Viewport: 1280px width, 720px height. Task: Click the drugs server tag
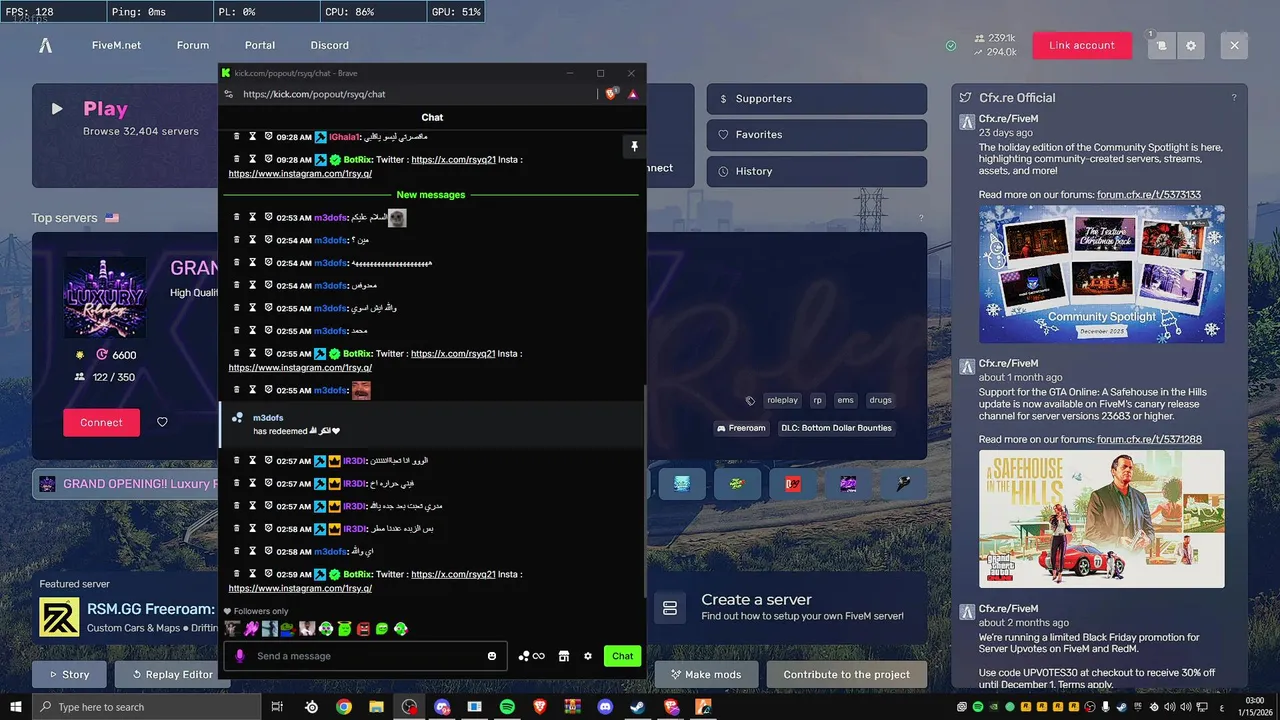(x=880, y=400)
